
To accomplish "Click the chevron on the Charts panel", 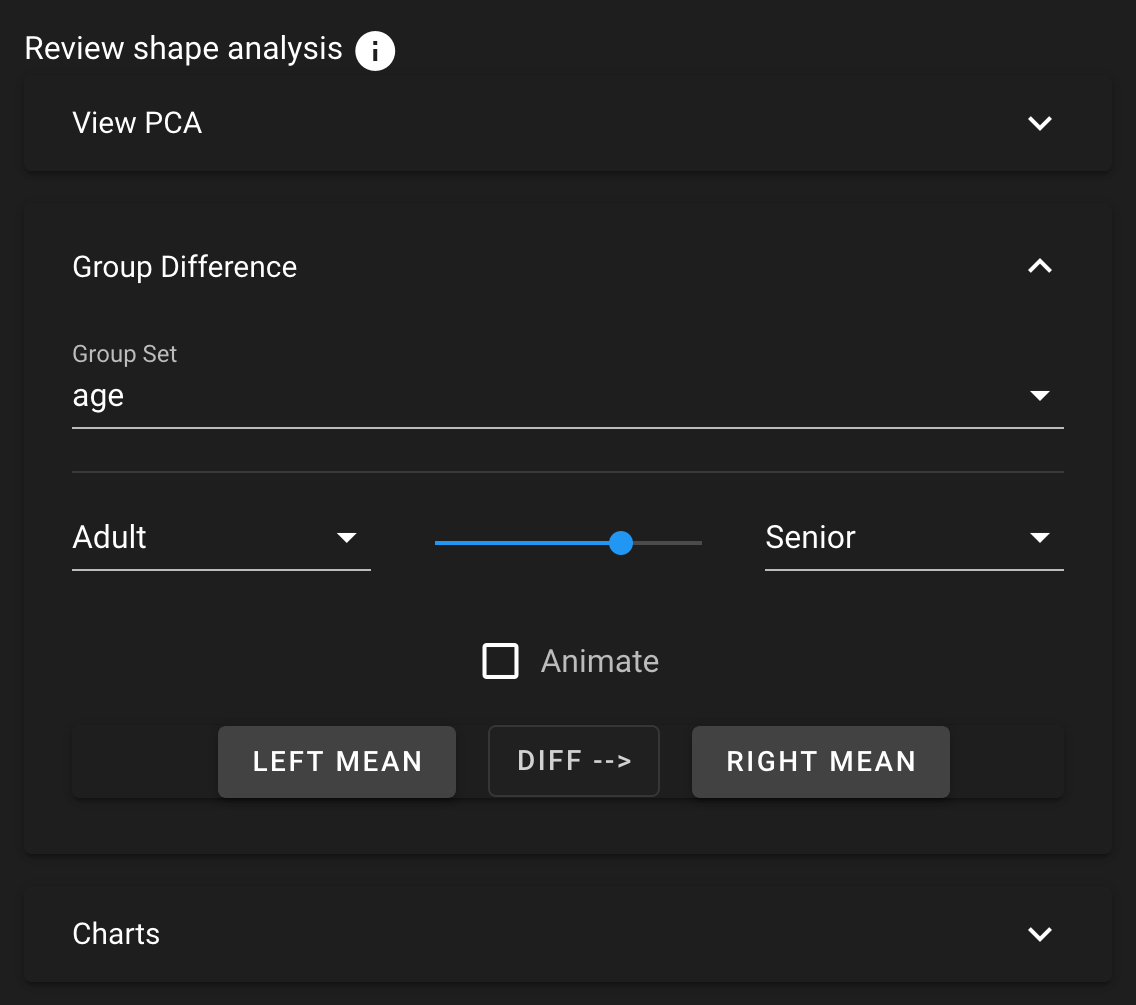I will [1040, 934].
